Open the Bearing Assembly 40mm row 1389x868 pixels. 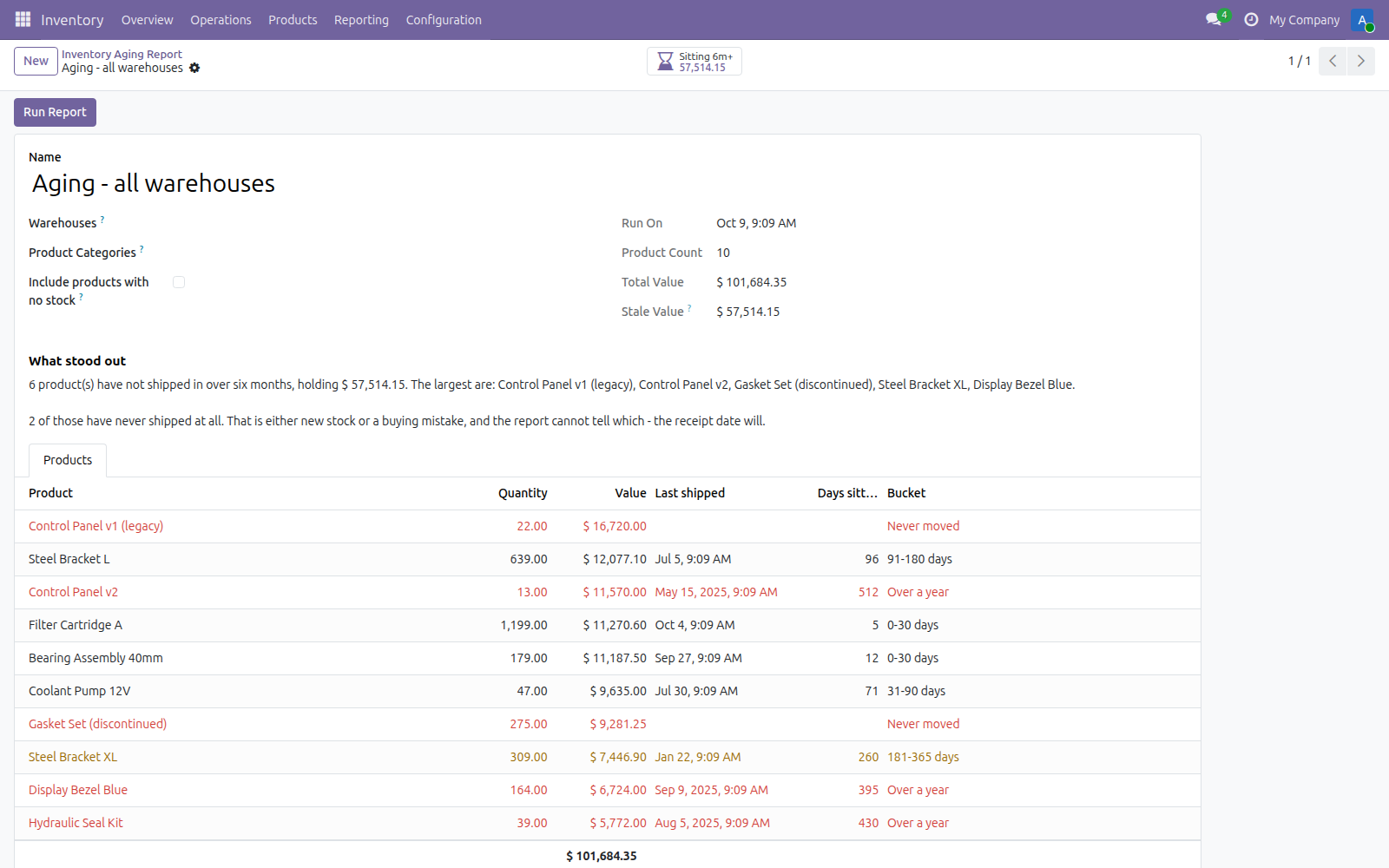pos(608,658)
